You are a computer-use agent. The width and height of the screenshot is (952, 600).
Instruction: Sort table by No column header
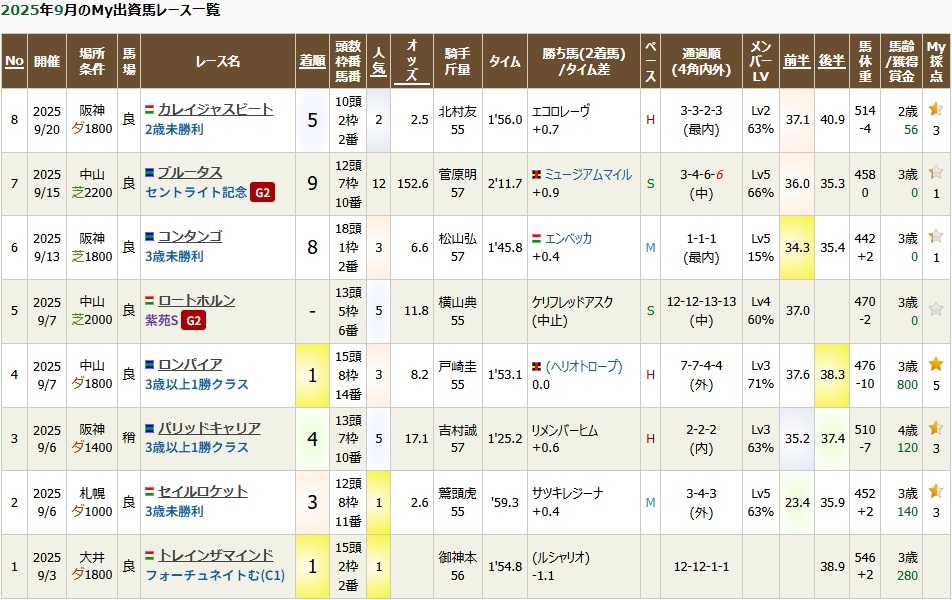pos(15,61)
